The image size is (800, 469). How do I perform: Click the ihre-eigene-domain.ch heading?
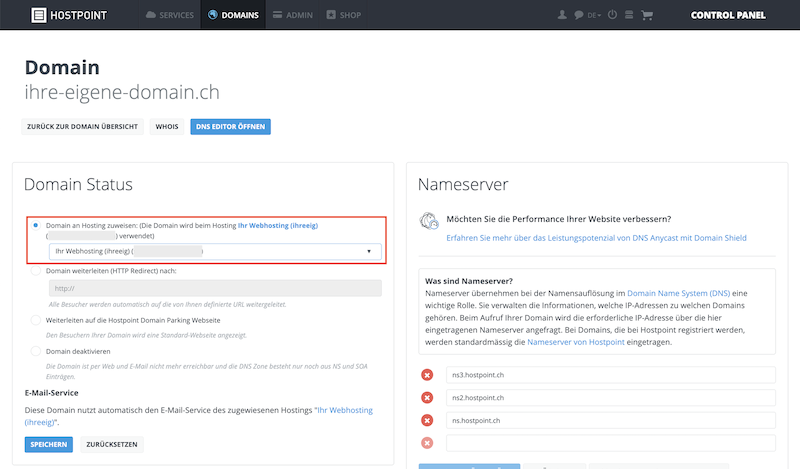[x=122, y=92]
